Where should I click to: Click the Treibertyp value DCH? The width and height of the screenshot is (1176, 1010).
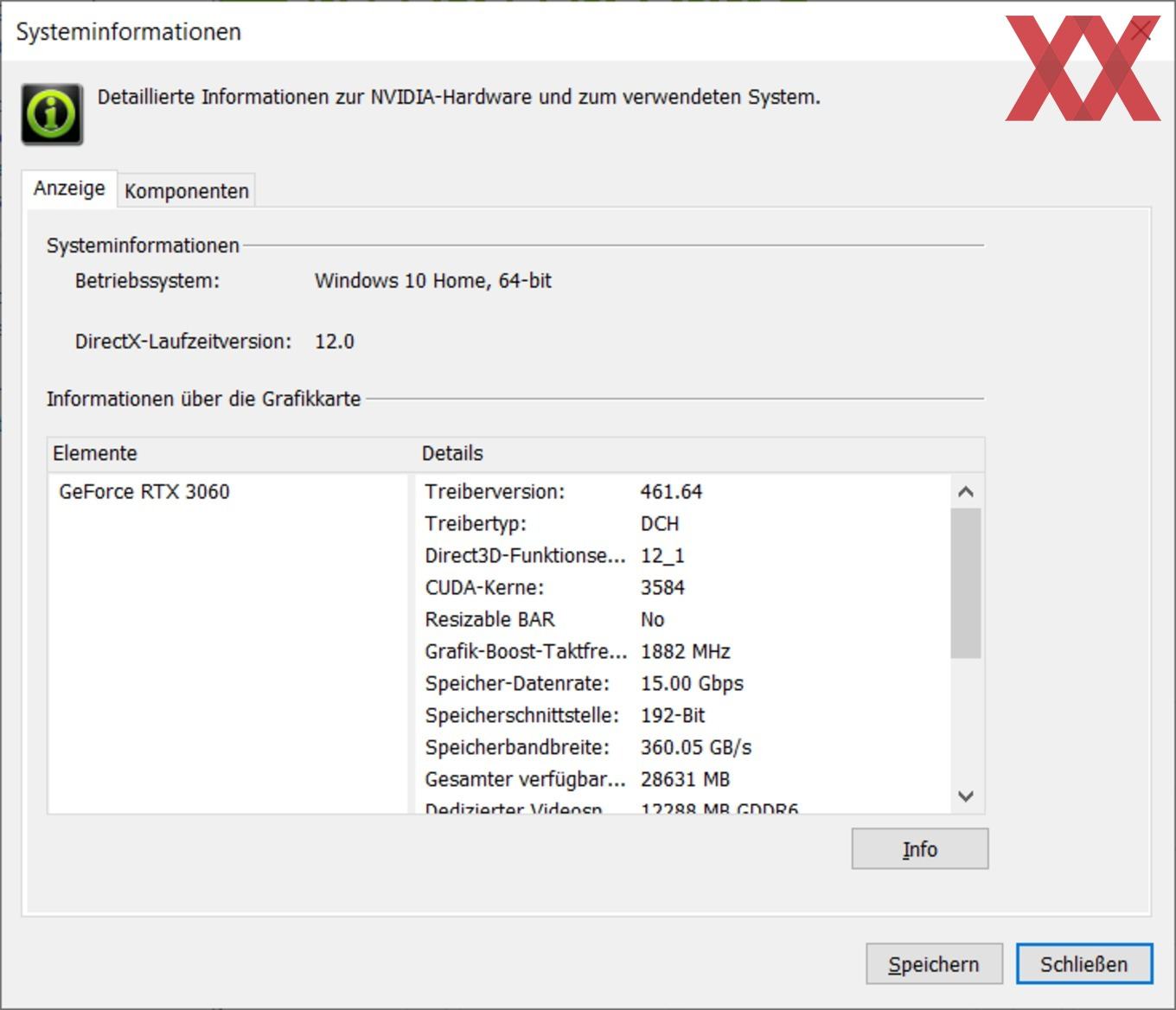[x=660, y=524]
